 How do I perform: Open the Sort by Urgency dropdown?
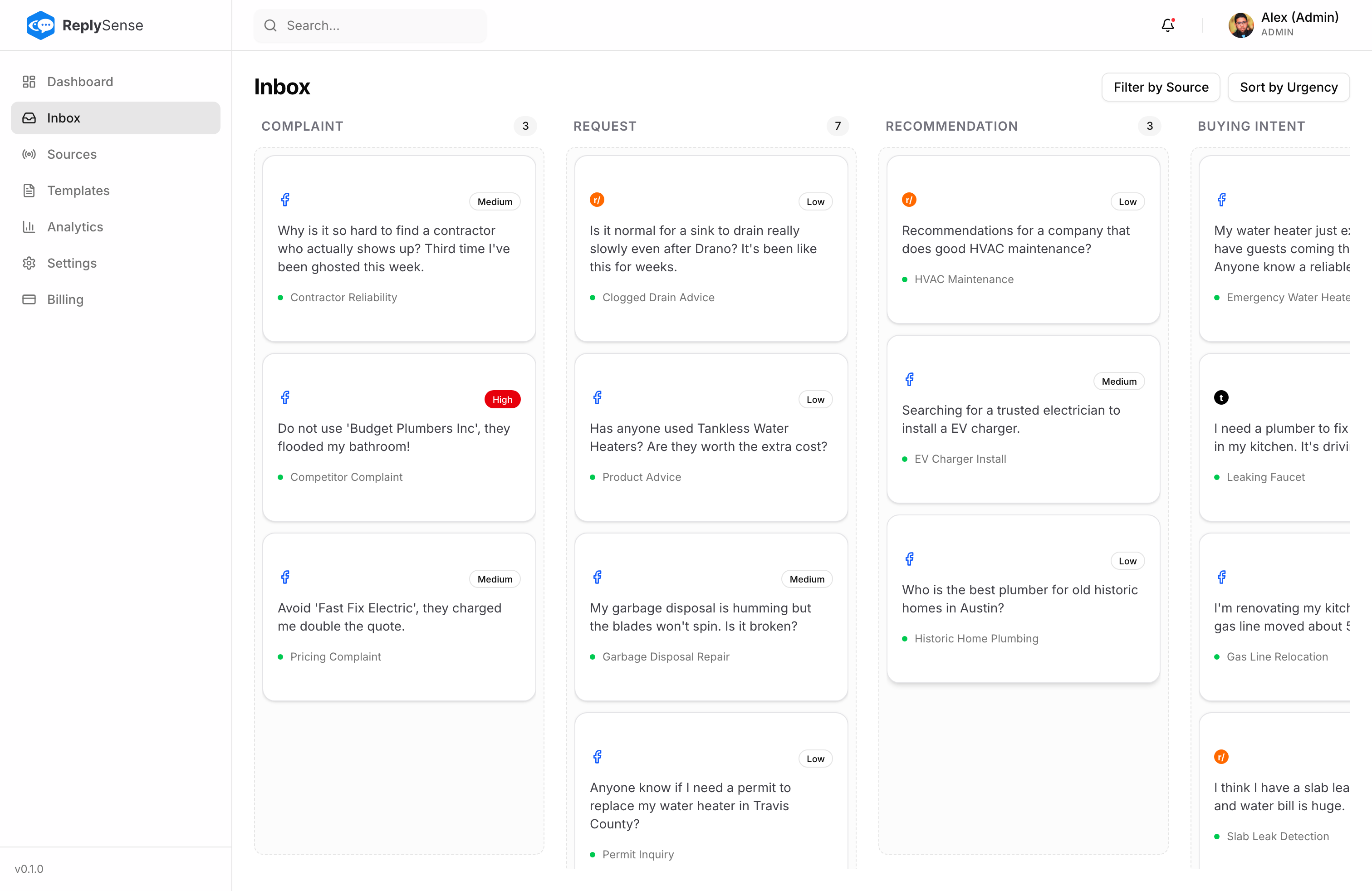click(x=1289, y=87)
